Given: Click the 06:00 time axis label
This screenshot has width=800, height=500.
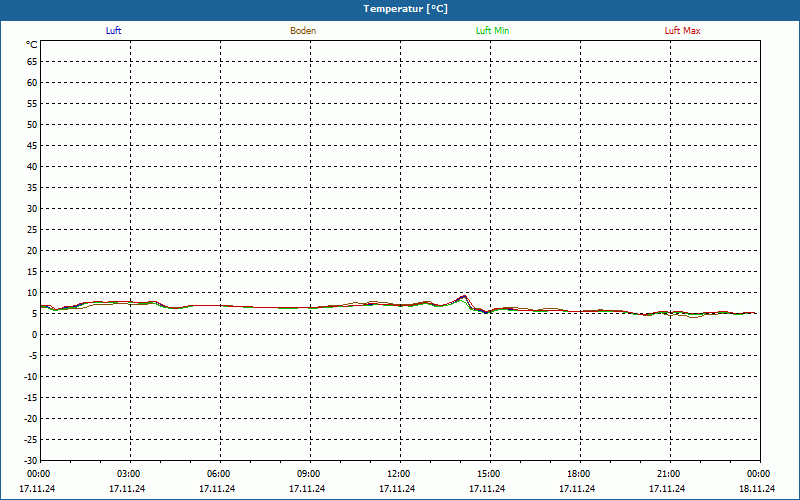Looking at the screenshot, I should coord(218,474).
